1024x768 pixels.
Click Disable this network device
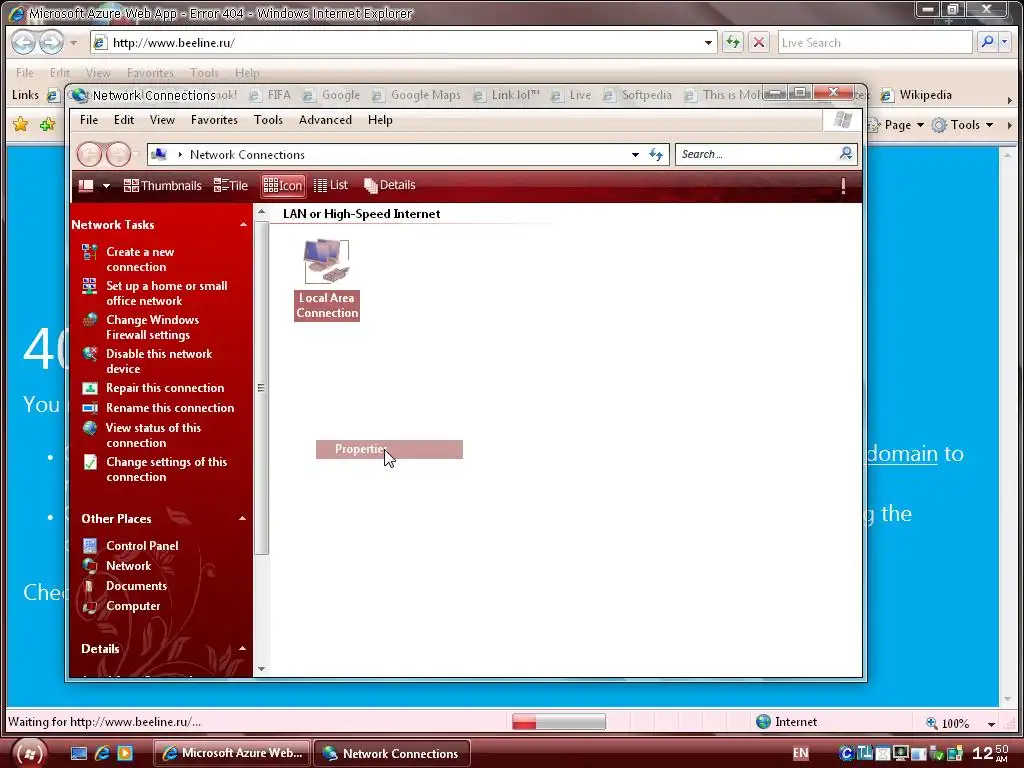tap(159, 361)
